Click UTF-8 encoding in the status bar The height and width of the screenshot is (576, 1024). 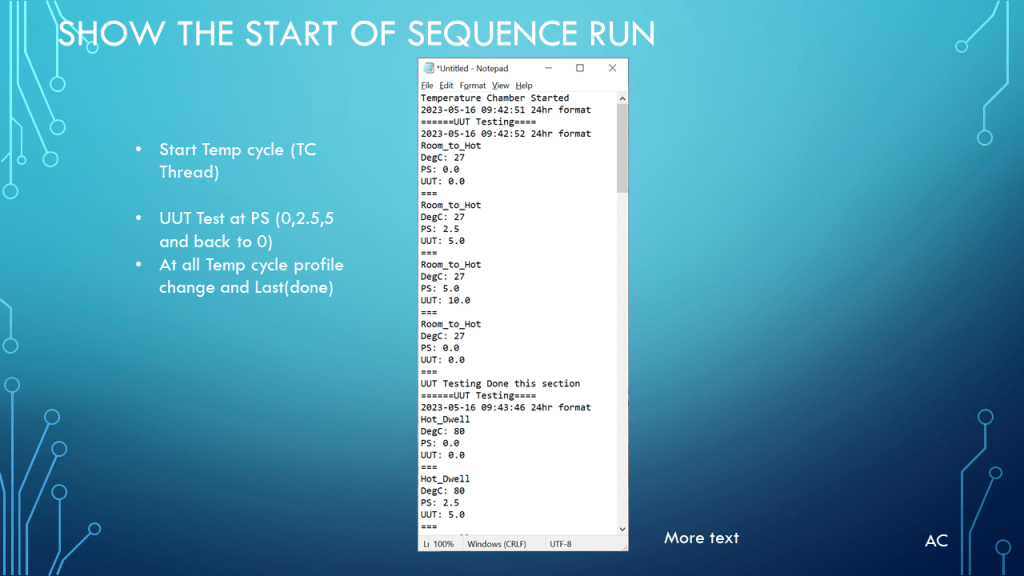pyautogui.click(x=561, y=543)
